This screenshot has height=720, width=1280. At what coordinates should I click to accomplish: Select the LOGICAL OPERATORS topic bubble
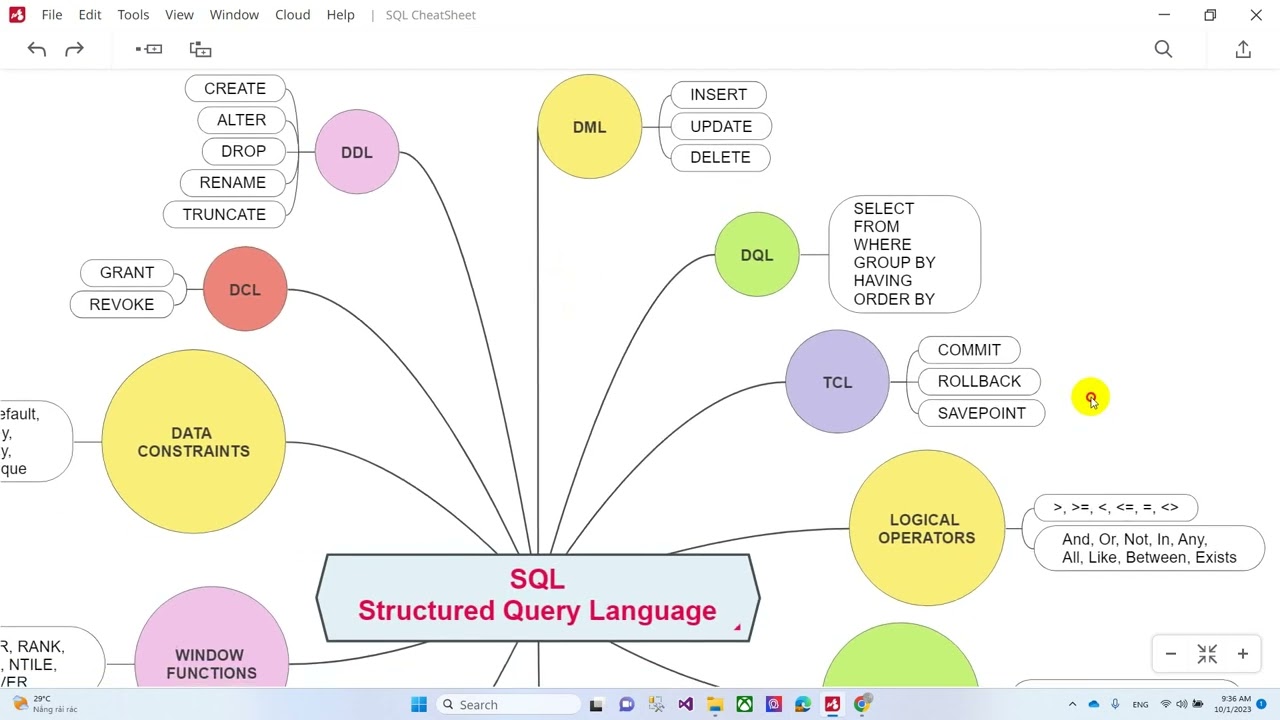coord(927,528)
